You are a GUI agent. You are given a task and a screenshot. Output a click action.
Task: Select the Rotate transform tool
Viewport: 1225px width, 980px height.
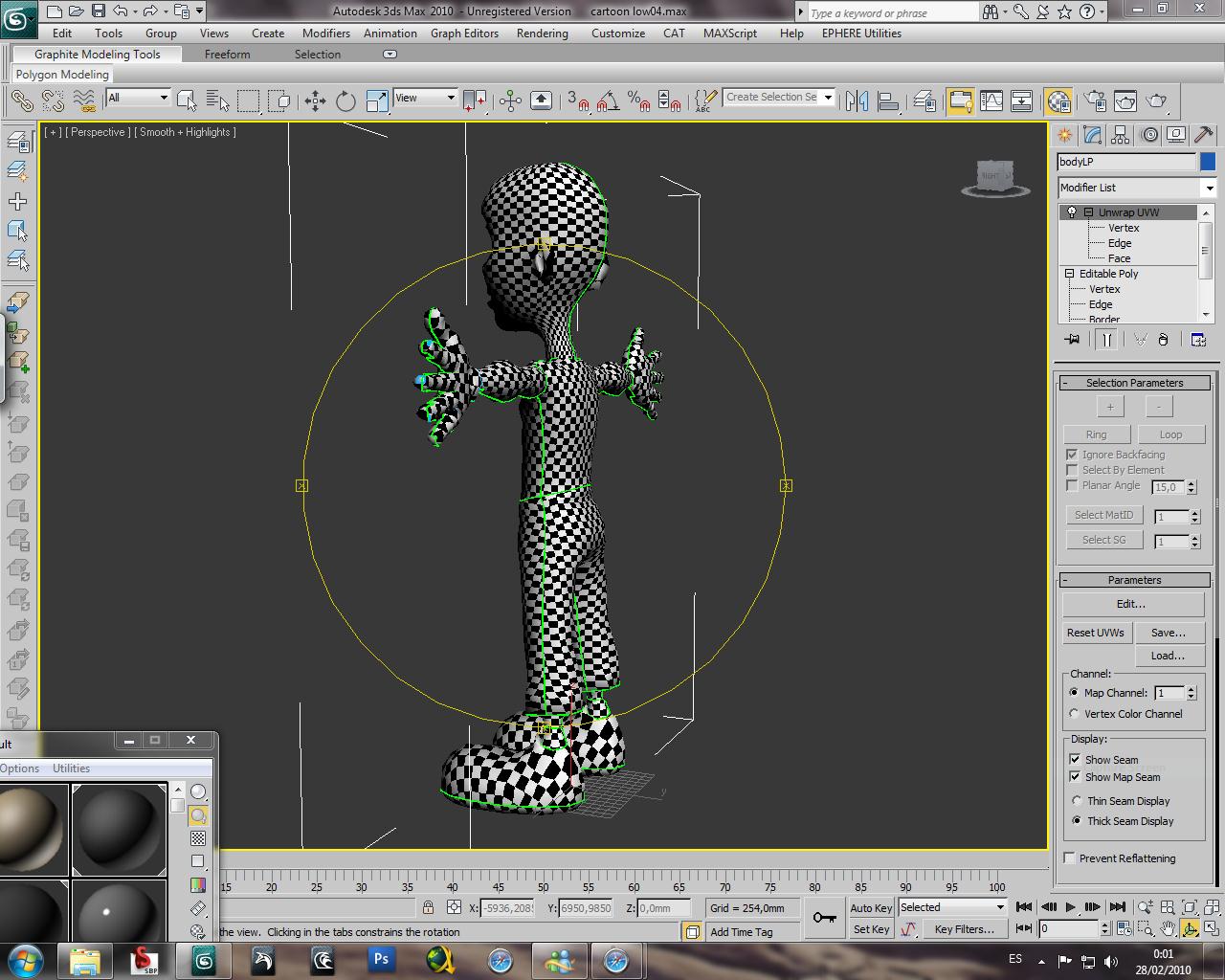click(345, 100)
